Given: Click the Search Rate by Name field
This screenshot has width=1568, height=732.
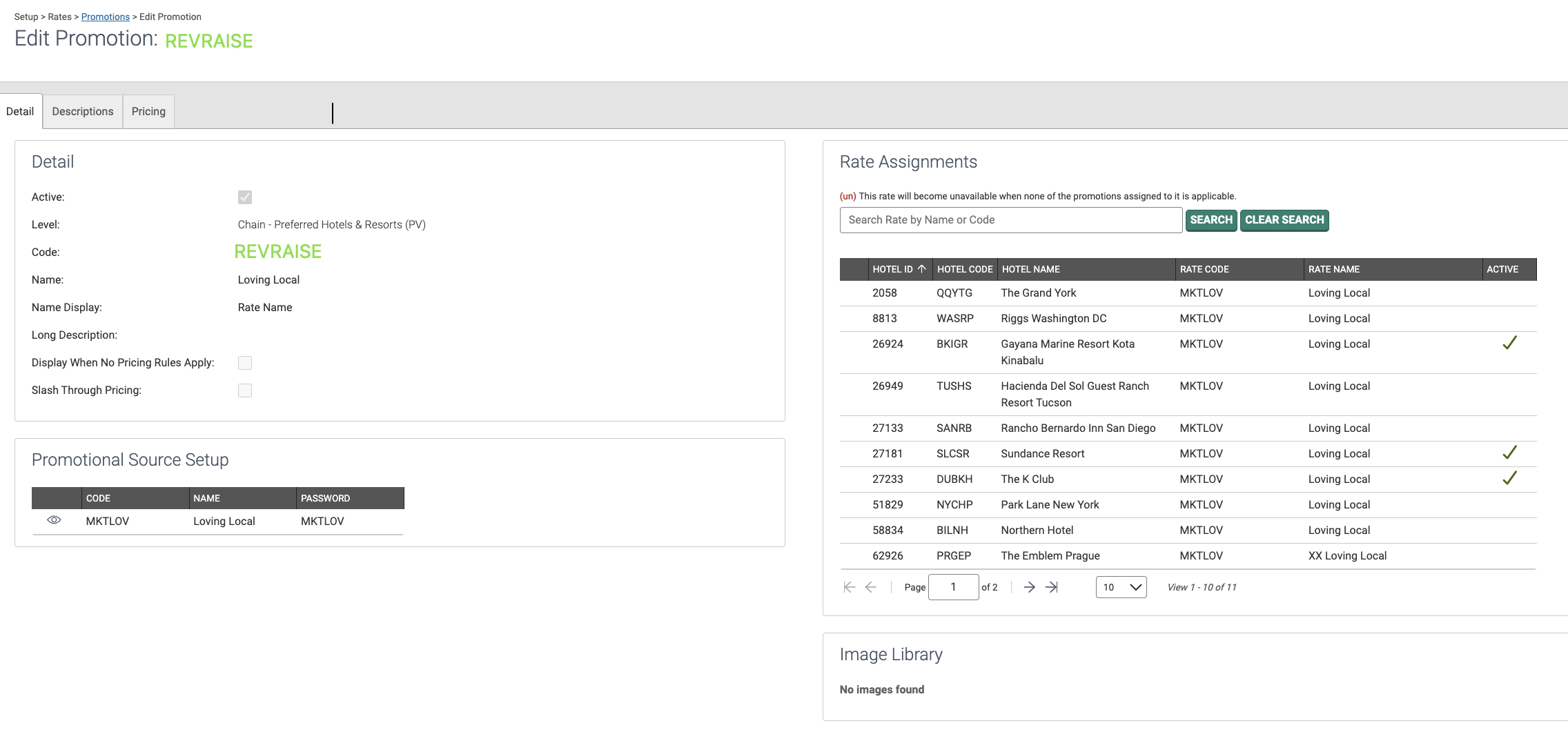Looking at the screenshot, I should [x=1010, y=220].
